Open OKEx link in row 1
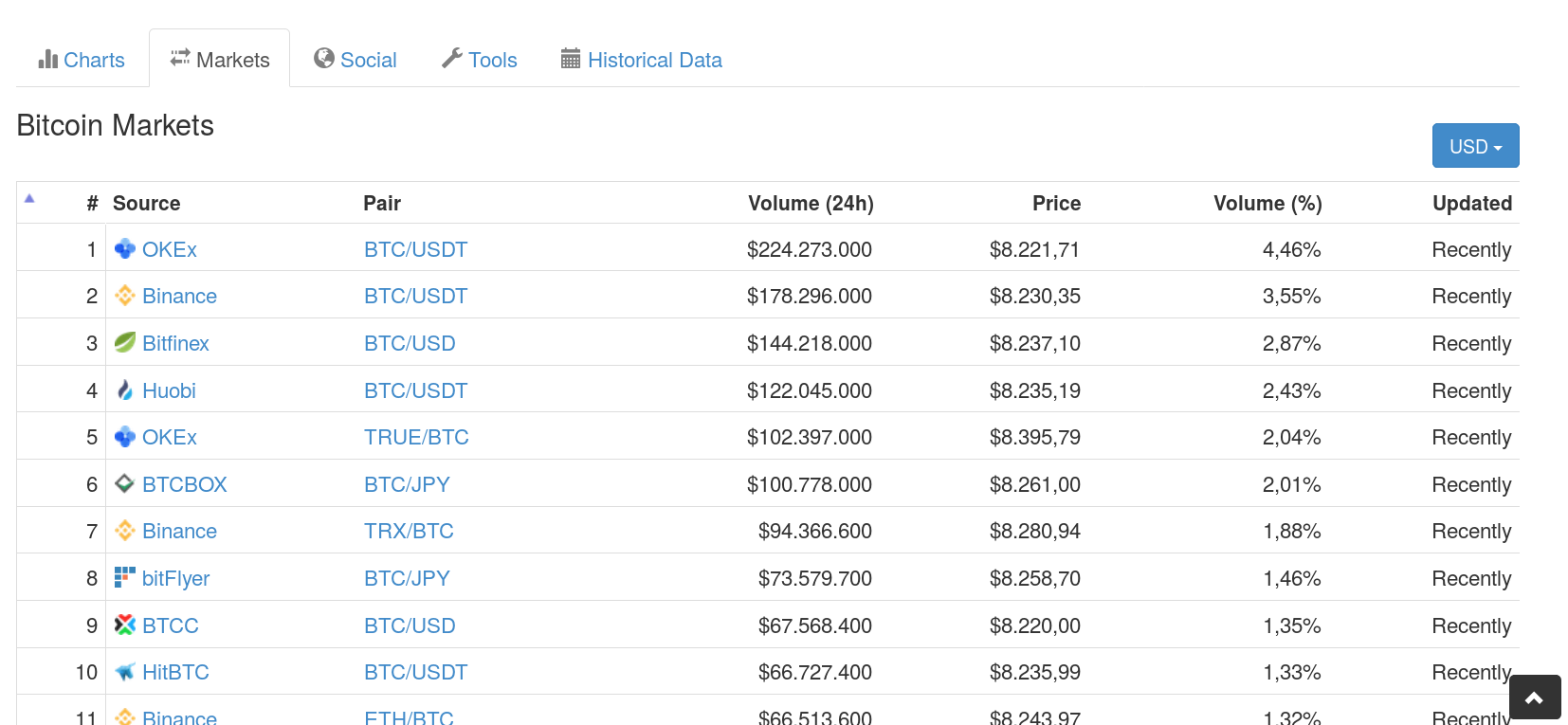Image resolution: width=1568 pixels, height=725 pixels. click(x=170, y=249)
